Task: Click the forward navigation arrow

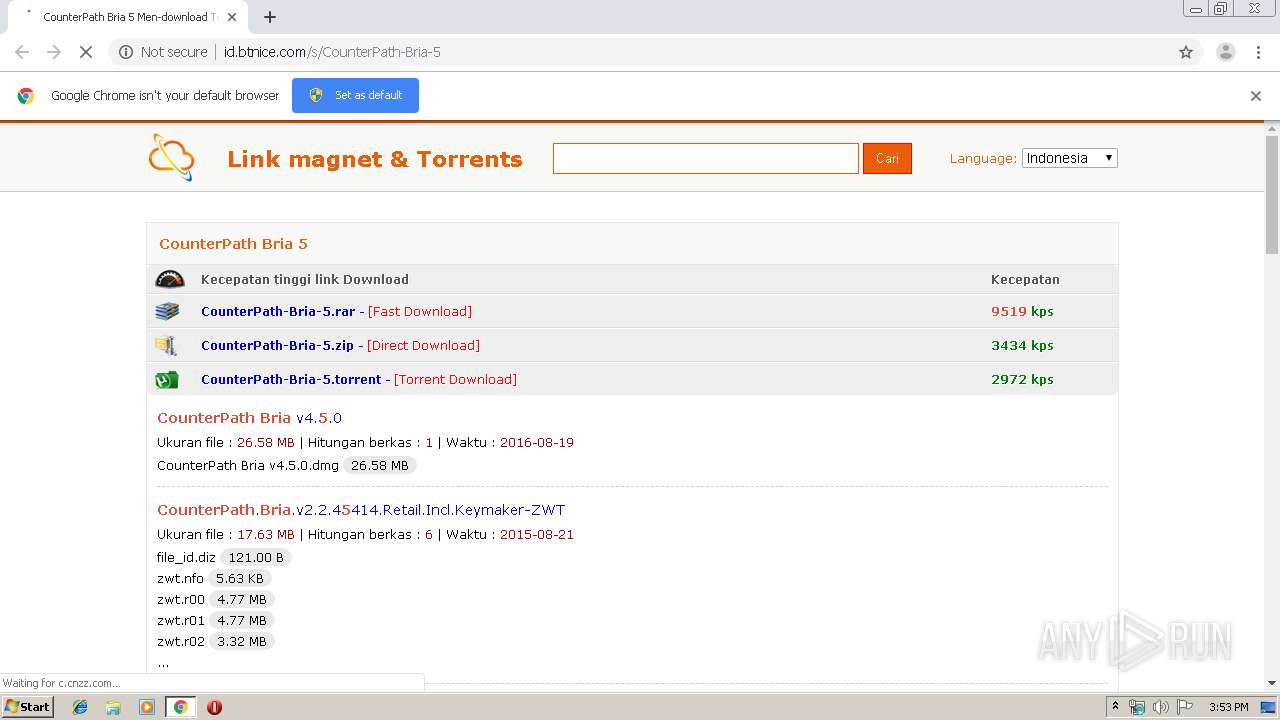Action: [54, 52]
